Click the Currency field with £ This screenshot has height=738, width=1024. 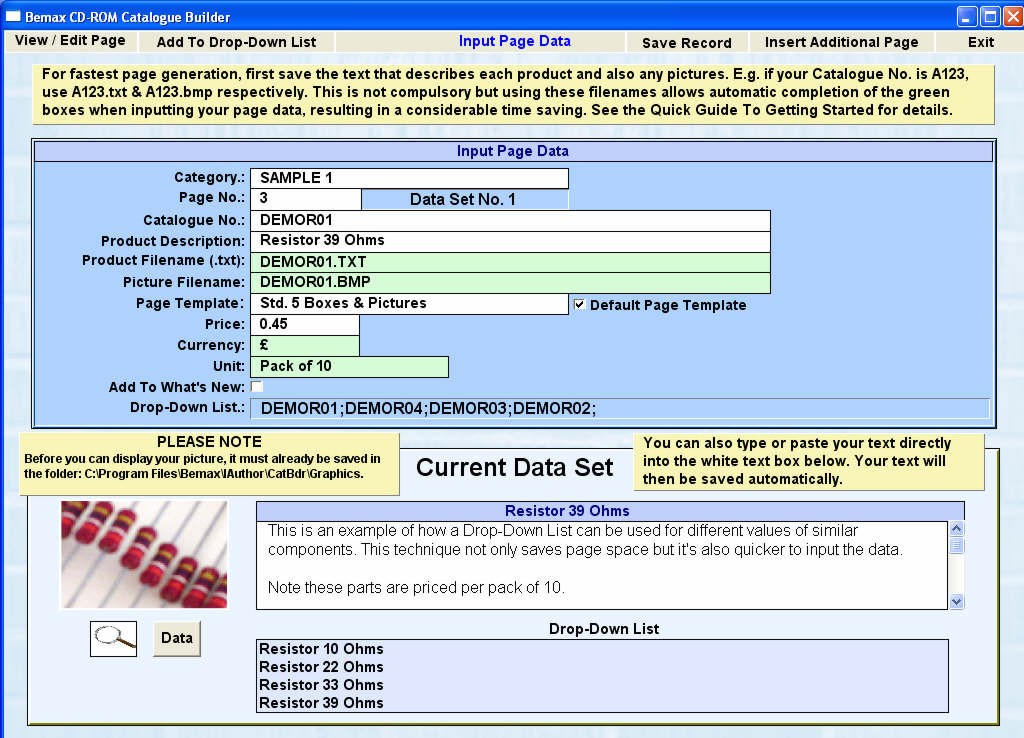(305, 345)
